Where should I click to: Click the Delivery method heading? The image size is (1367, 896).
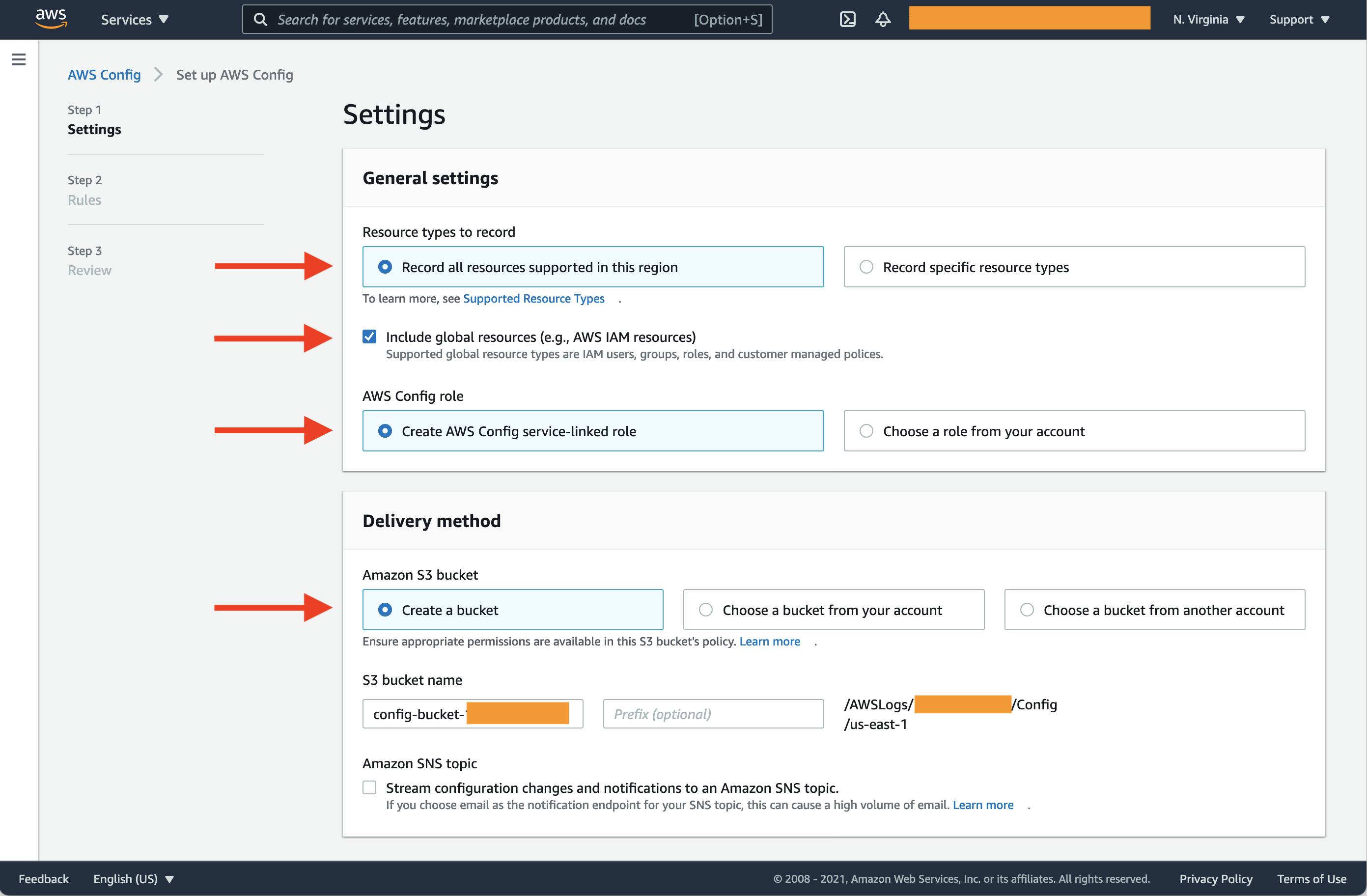431,521
